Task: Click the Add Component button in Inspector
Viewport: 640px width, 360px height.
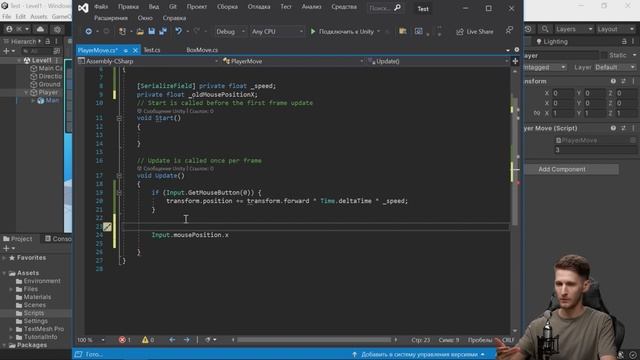Action: click(x=571, y=169)
